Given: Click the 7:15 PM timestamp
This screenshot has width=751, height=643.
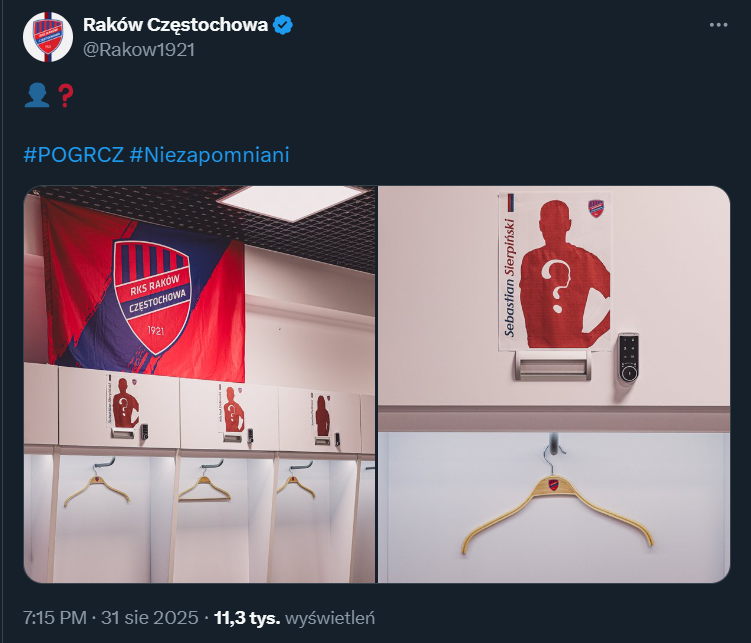Looking at the screenshot, I should point(55,618).
